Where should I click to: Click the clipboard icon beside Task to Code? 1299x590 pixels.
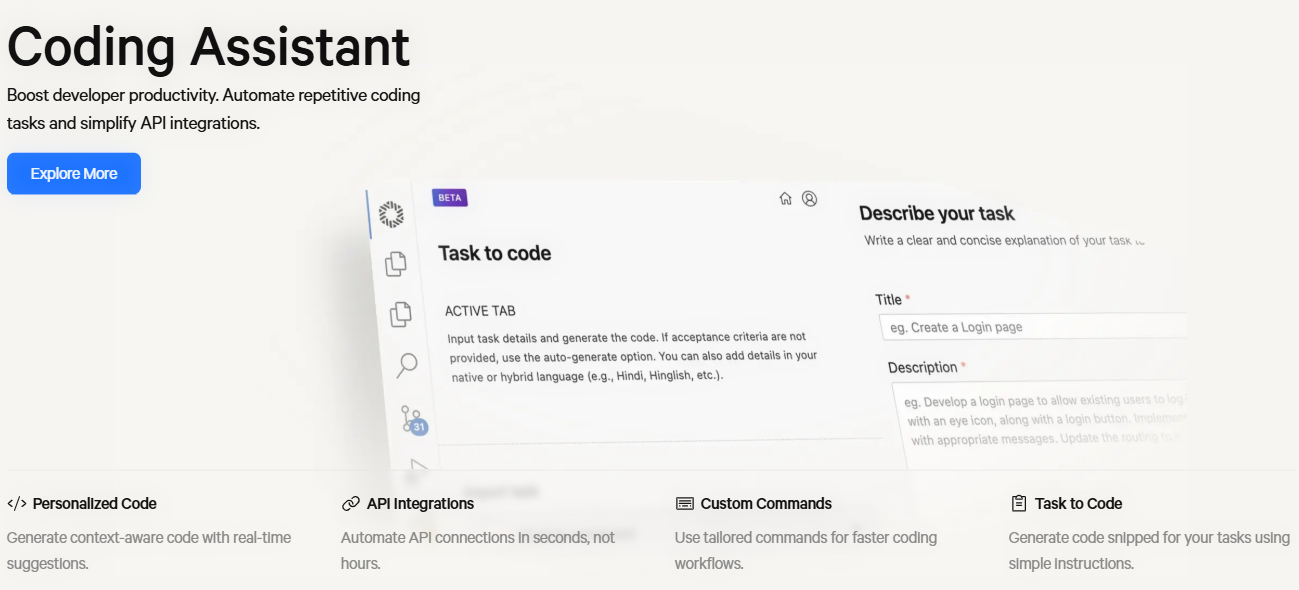(x=1019, y=504)
